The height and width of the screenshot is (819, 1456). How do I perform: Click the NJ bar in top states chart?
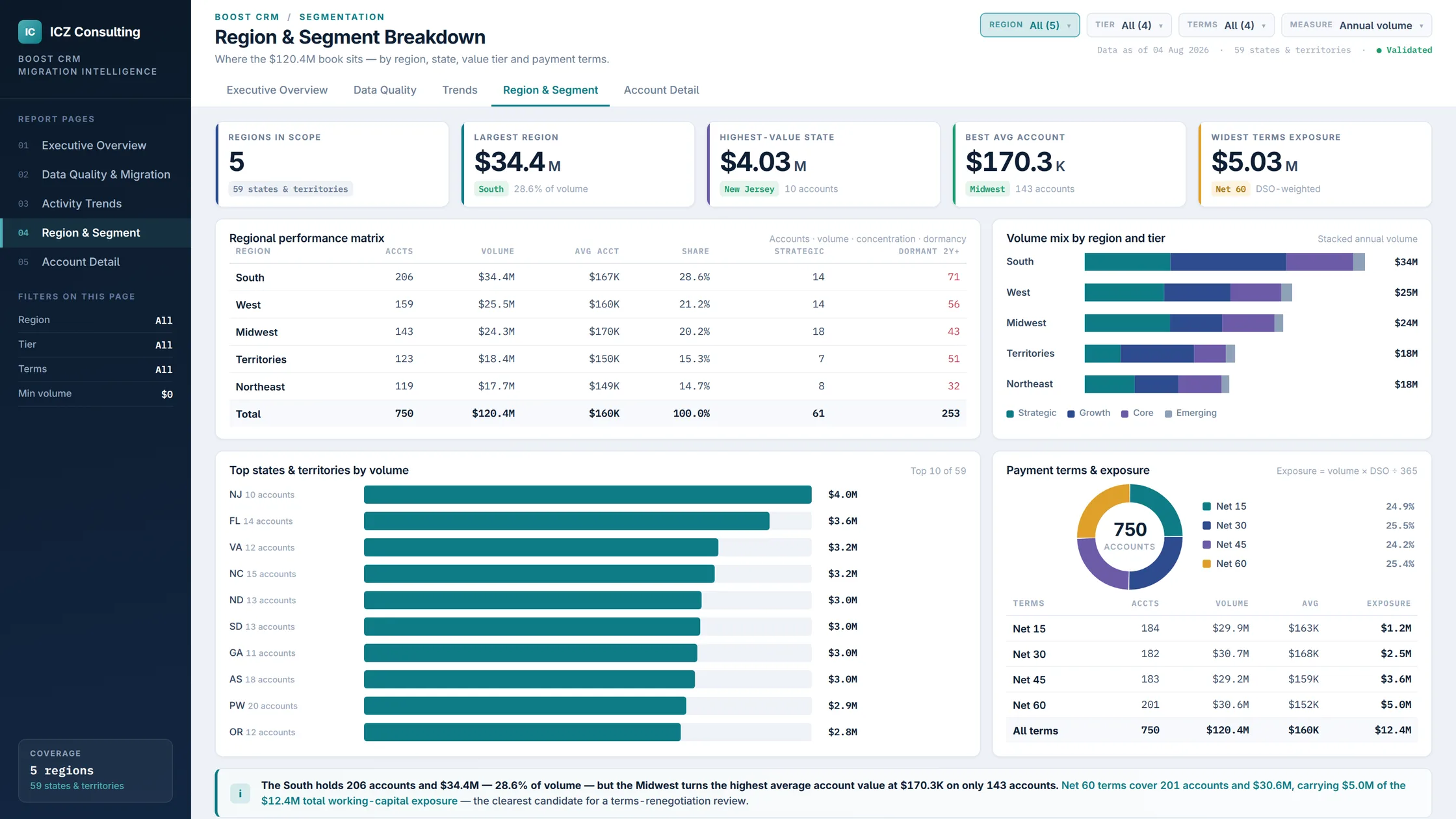pos(588,495)
